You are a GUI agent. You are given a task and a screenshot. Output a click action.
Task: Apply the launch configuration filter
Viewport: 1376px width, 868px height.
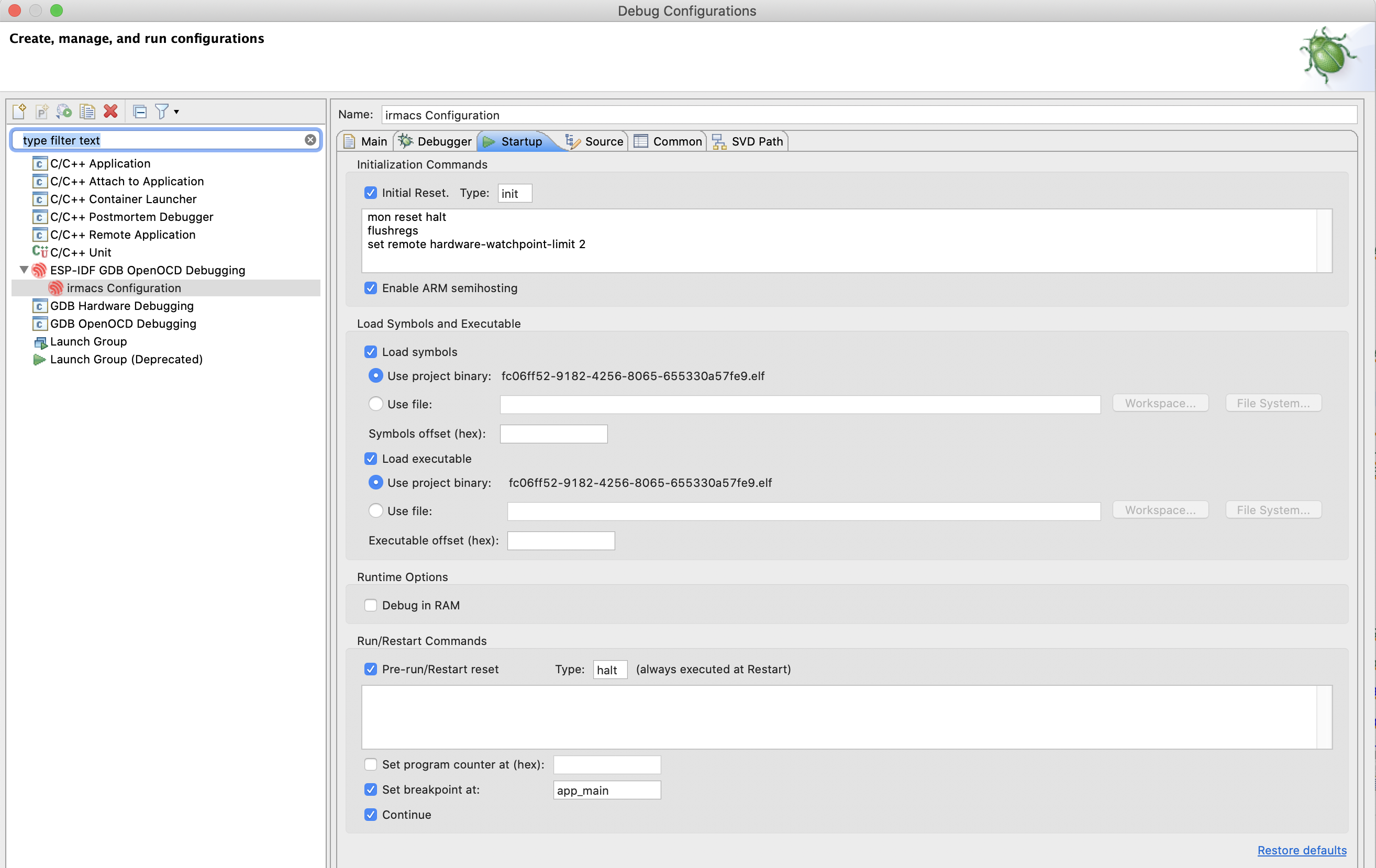(x=163, y=112)
